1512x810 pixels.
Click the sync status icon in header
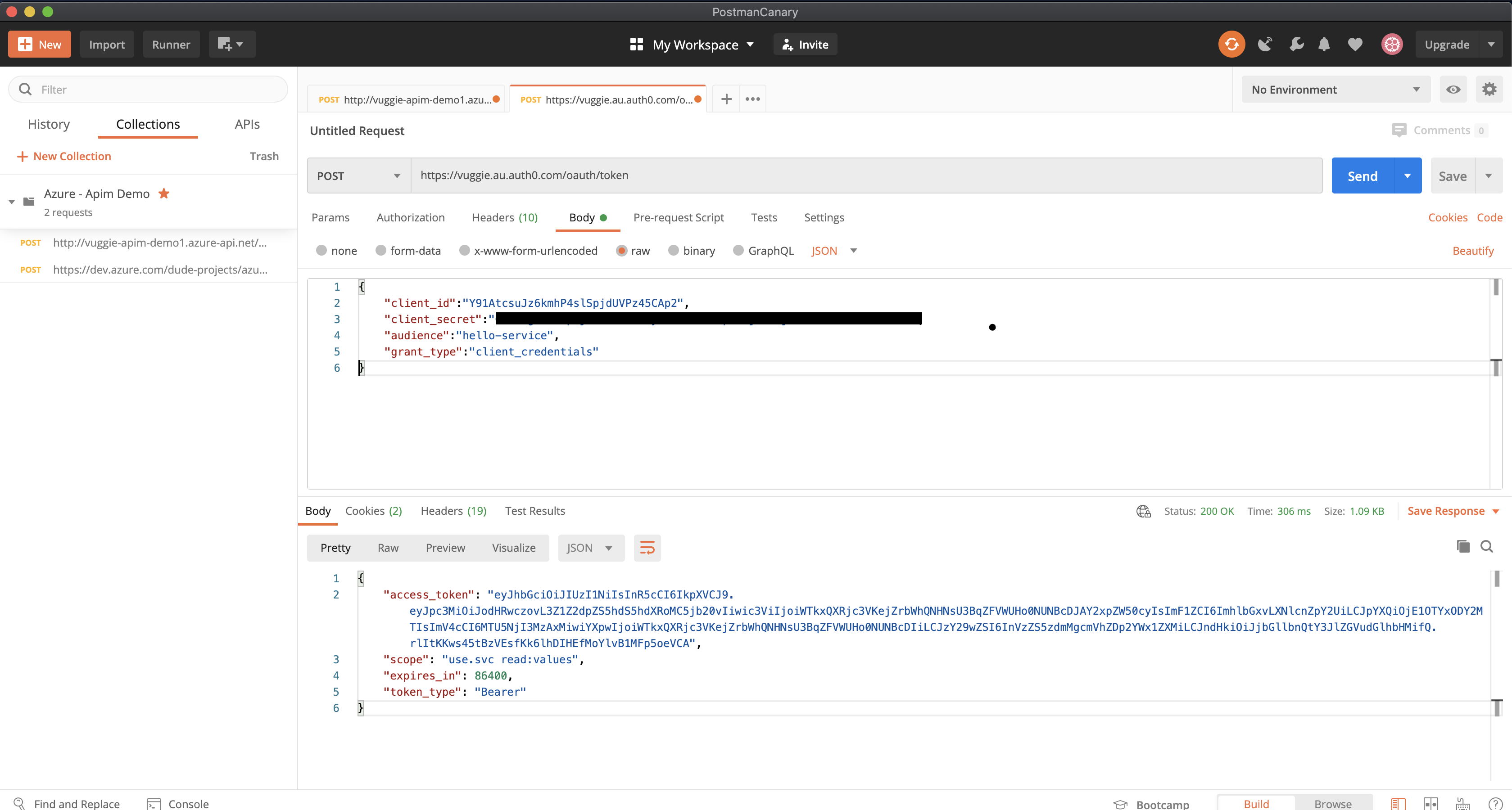point(1231,45)
